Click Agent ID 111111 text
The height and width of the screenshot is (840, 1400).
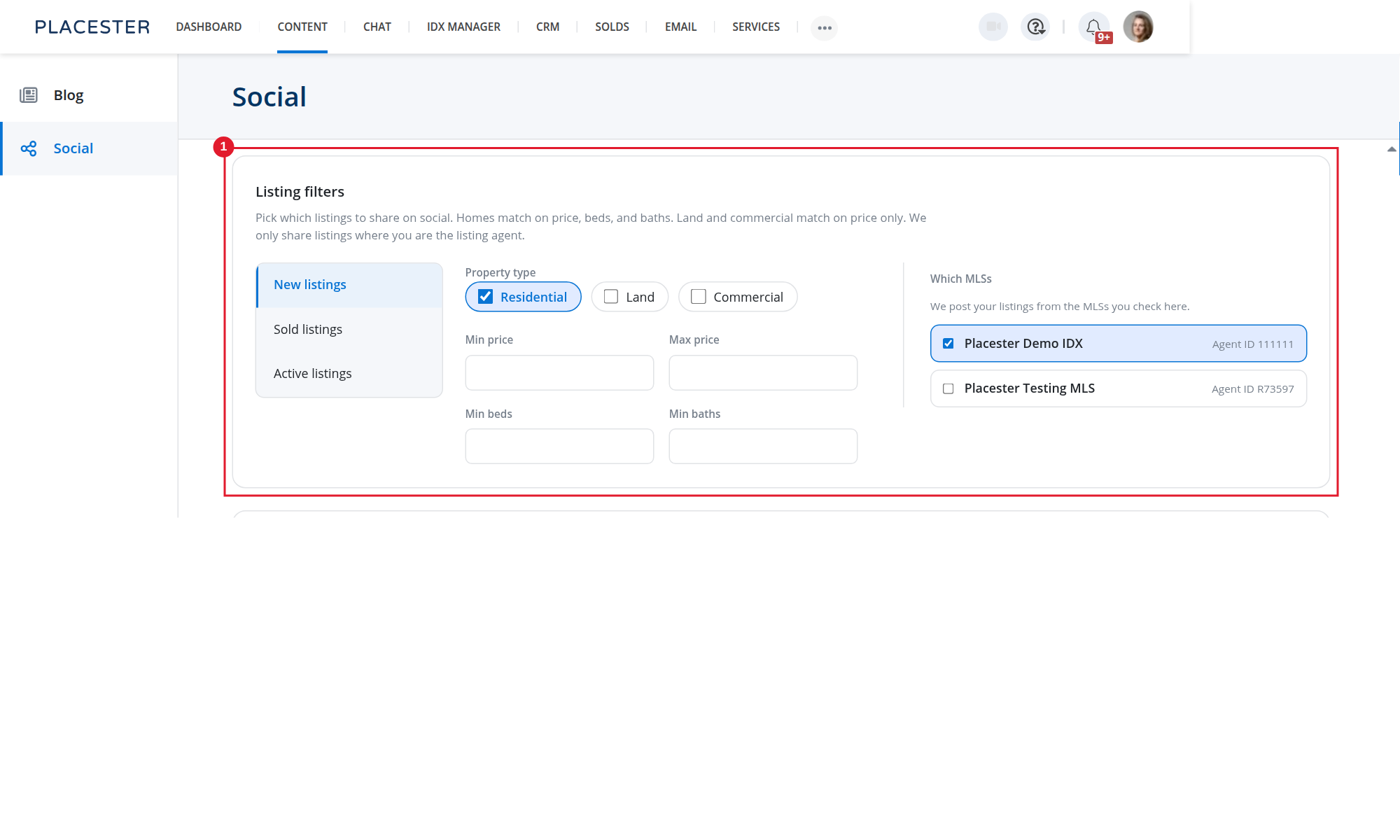(1253, 344)
